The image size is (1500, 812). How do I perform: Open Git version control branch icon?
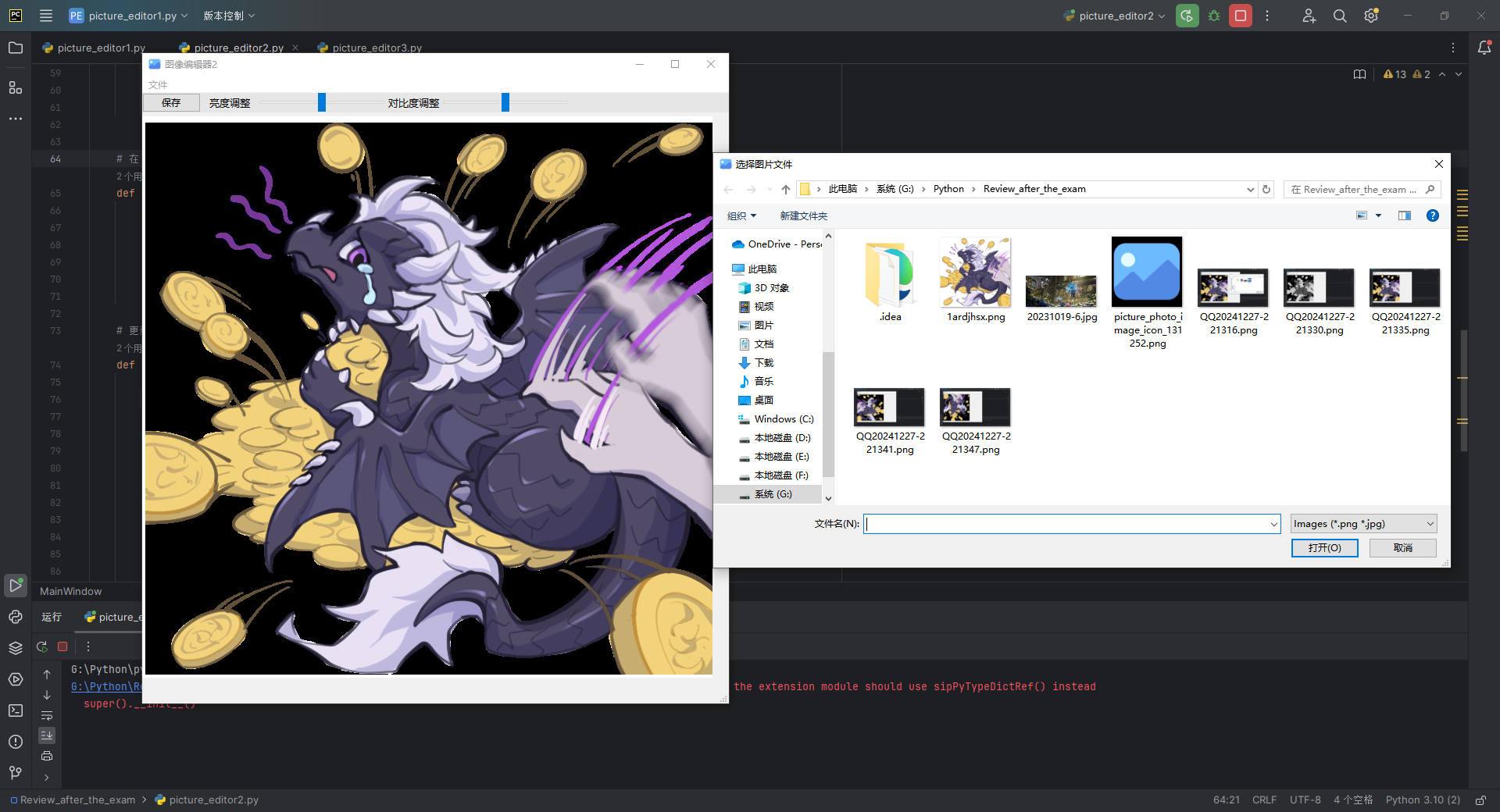pos(16,773)
